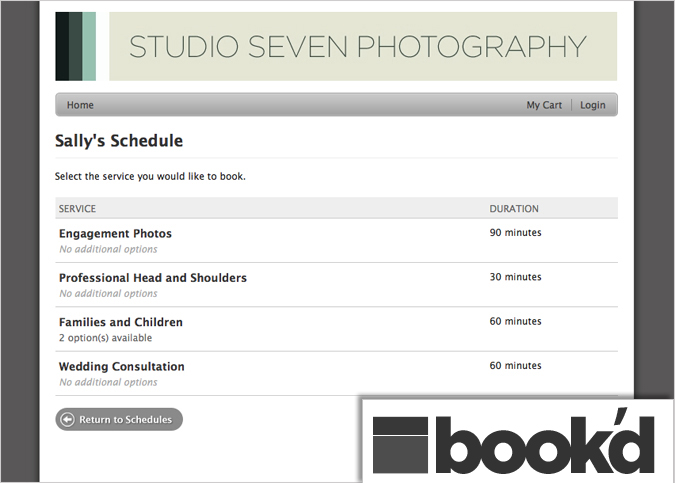Open the Home menu item
Screen dimensions: 675x483
[80, 105]
